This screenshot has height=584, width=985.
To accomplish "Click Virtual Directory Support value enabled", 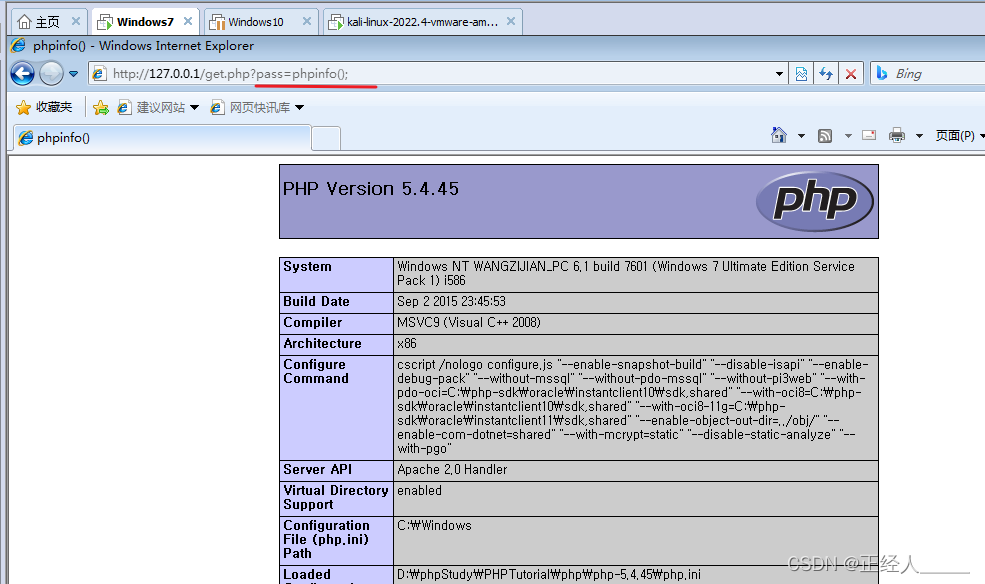I will click(x=419, y=490).
